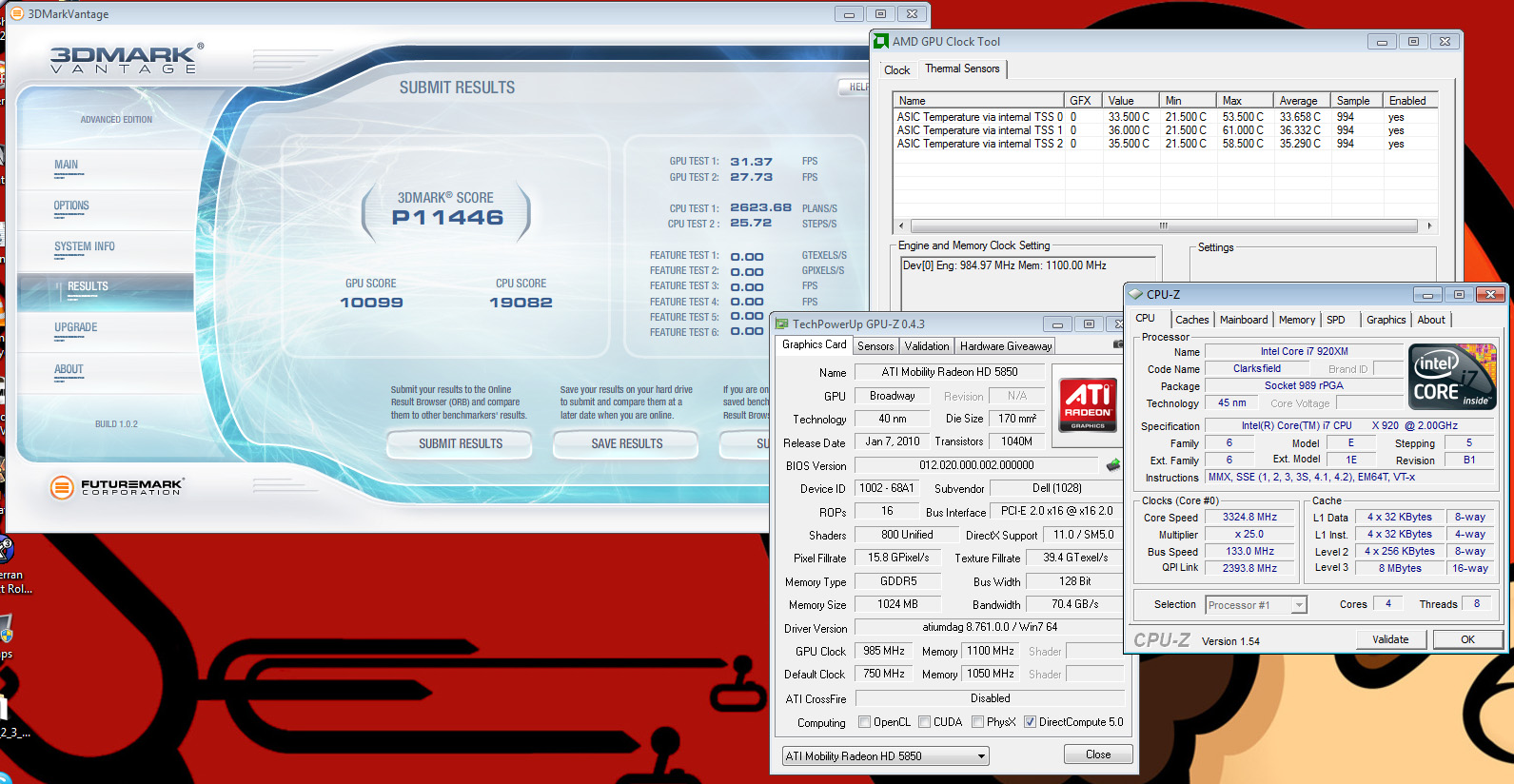This screenshot has width=1514, height=784.
Task: Click the Max column header in sensors table
Action: pyautogui.click(x=1244, y=101)
